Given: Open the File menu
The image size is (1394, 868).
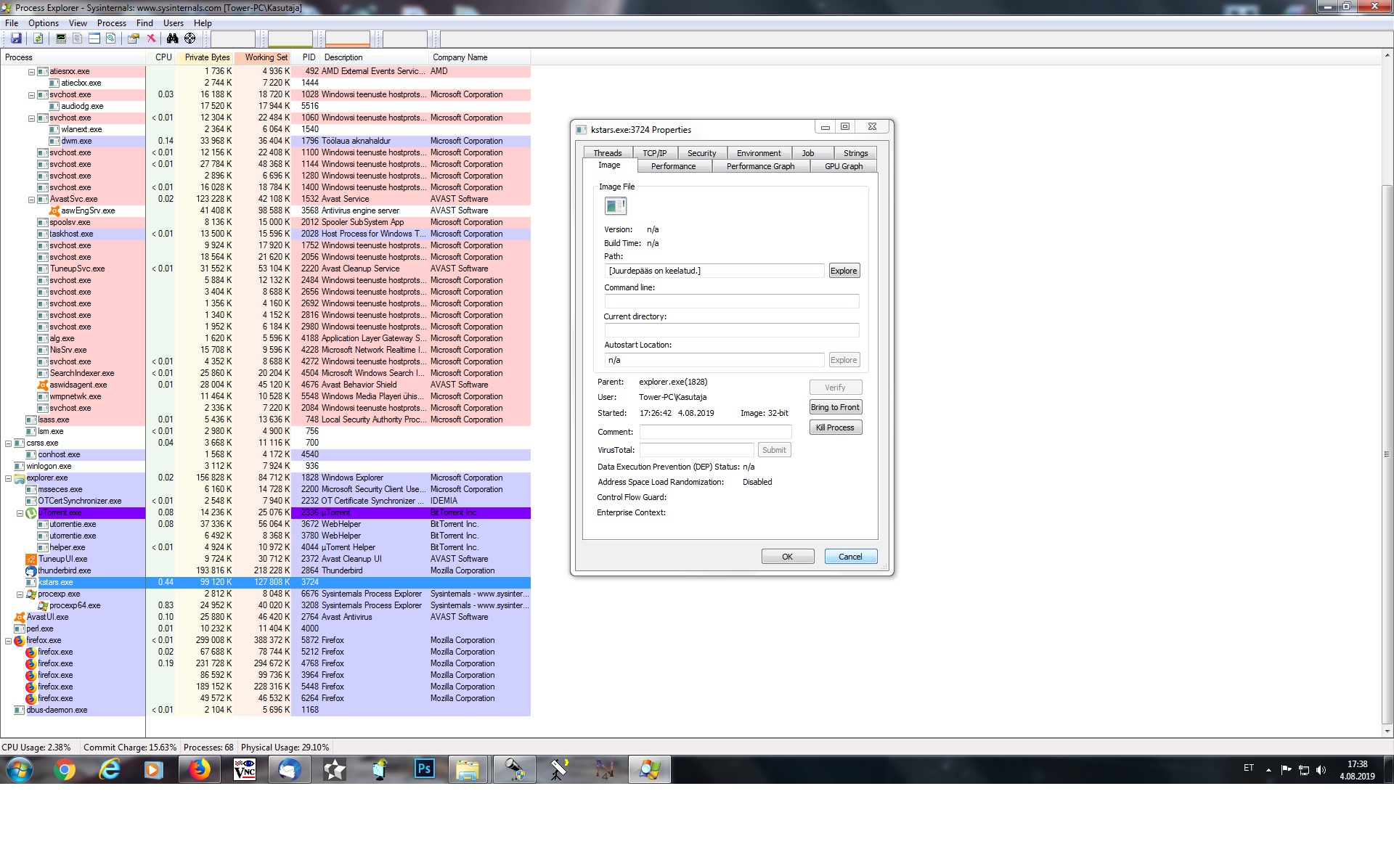Looking at the screenshot, I should click(x=12, y=23).
